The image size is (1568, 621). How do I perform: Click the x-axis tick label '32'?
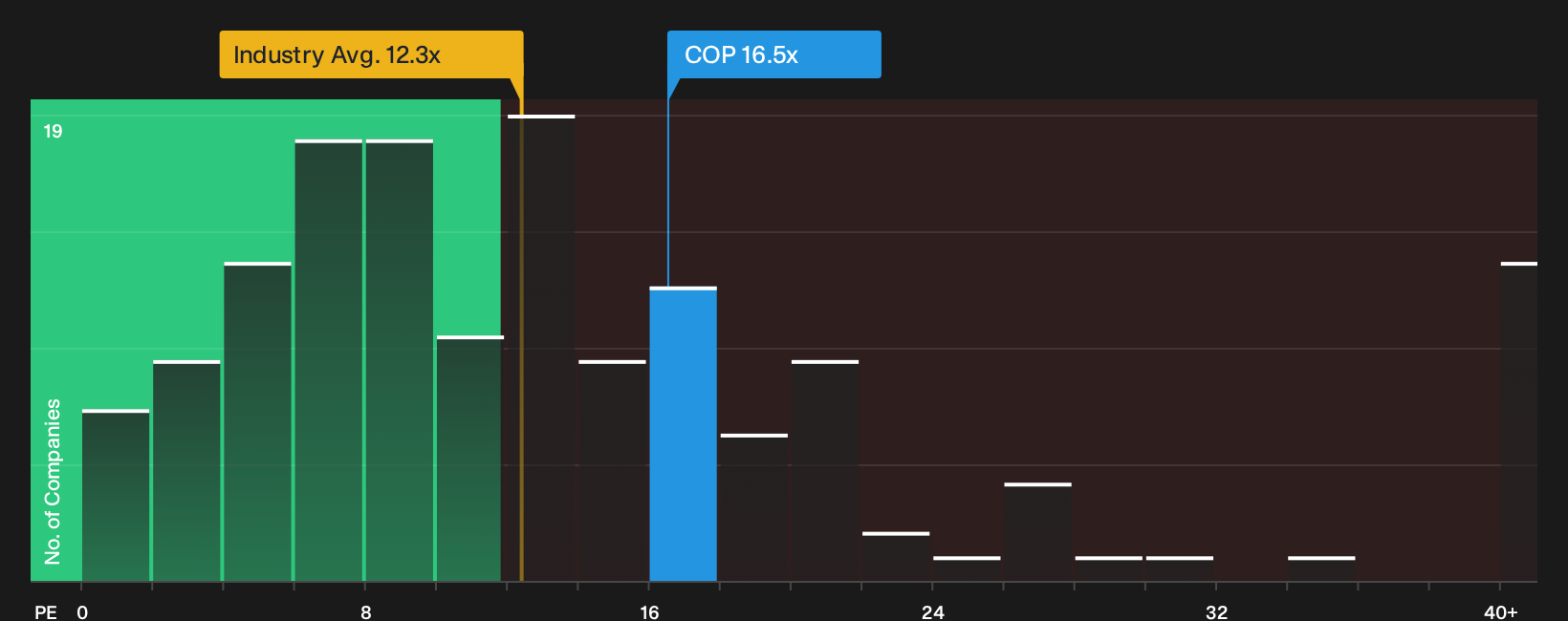1216,612
